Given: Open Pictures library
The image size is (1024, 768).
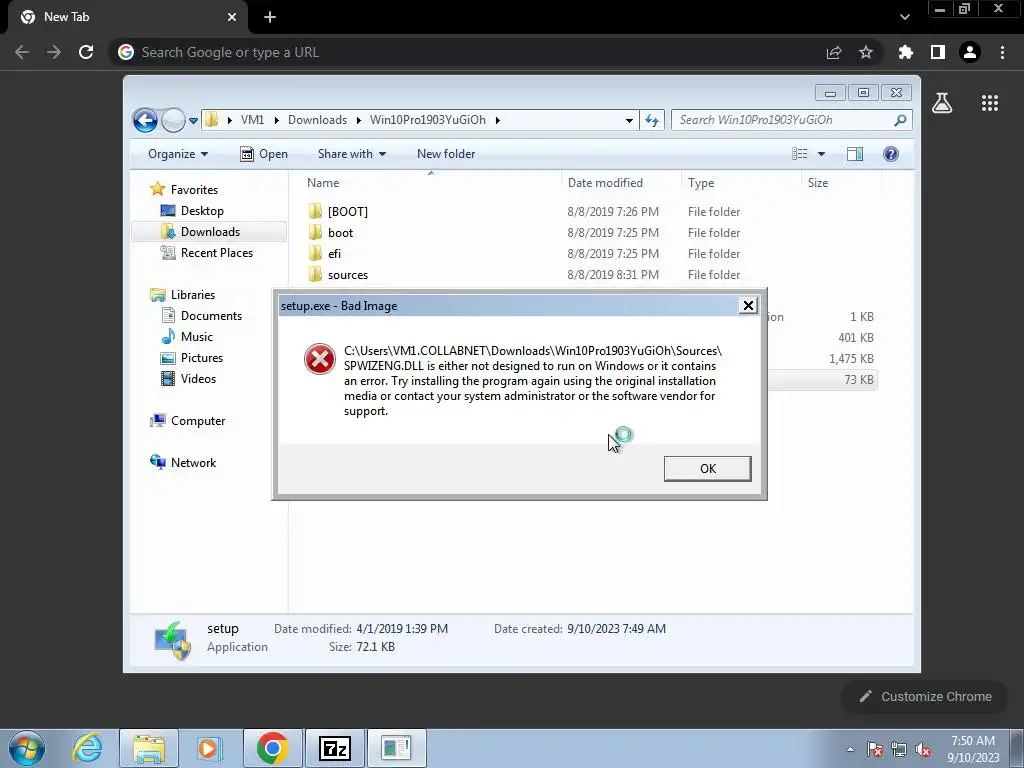Looking at the screenshot, I should pos(202,358).
